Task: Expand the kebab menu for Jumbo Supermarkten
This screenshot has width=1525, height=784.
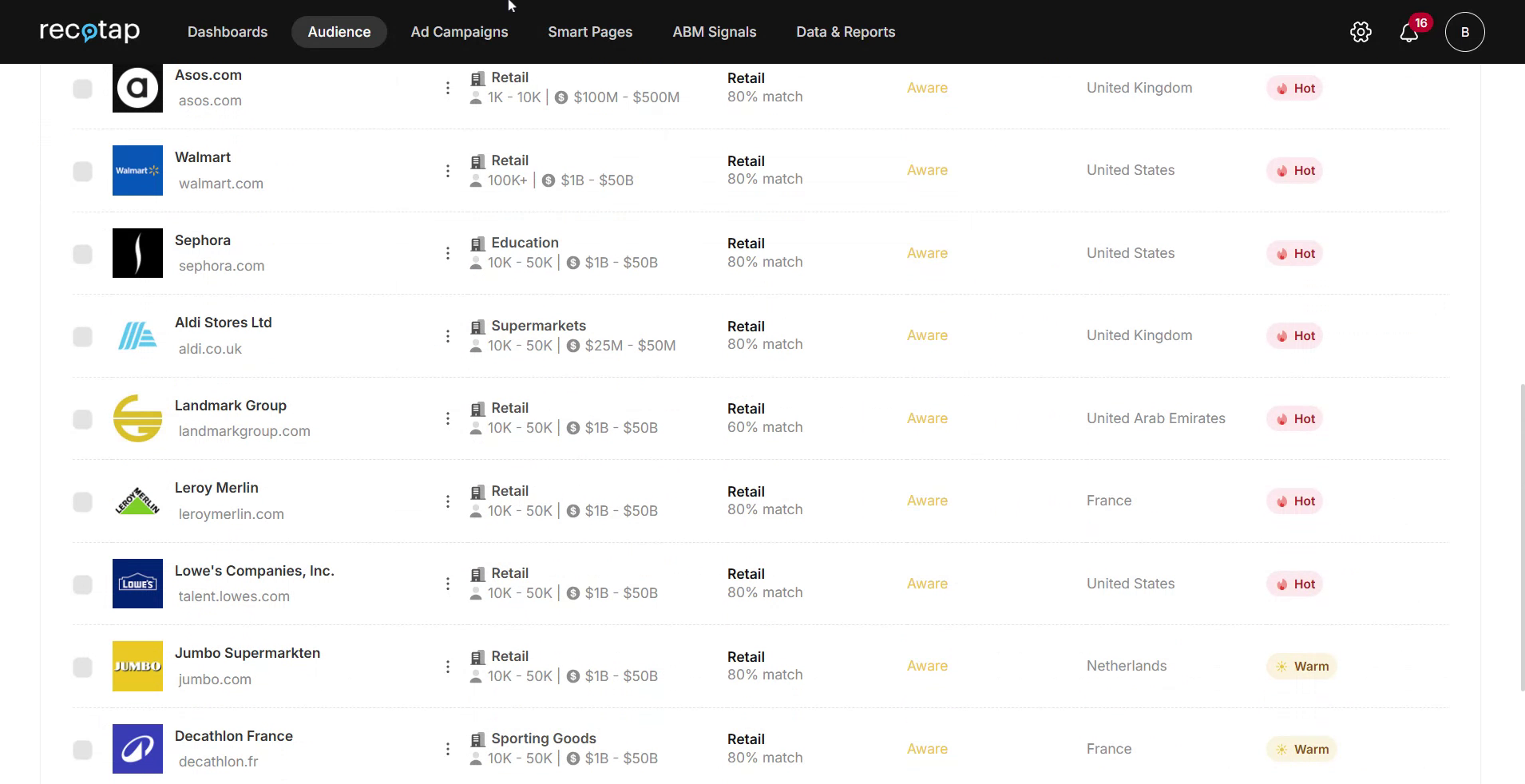Action: coord(448,667)
